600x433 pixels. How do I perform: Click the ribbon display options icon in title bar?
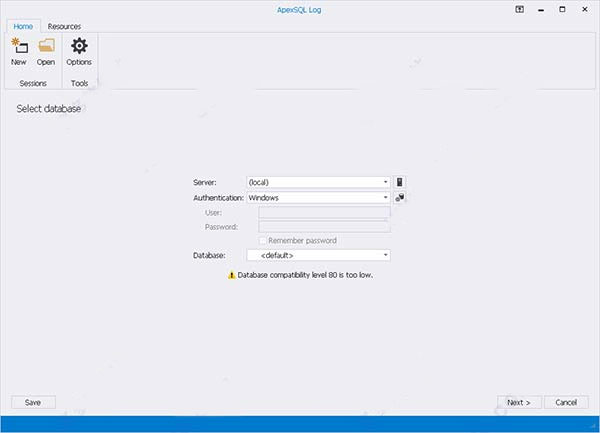519,9
